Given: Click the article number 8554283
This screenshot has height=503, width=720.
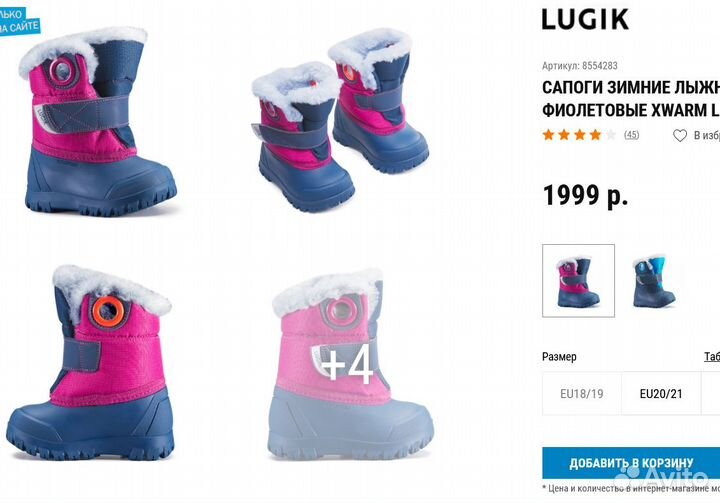Looking at the screenshot, I should (599, 66).
